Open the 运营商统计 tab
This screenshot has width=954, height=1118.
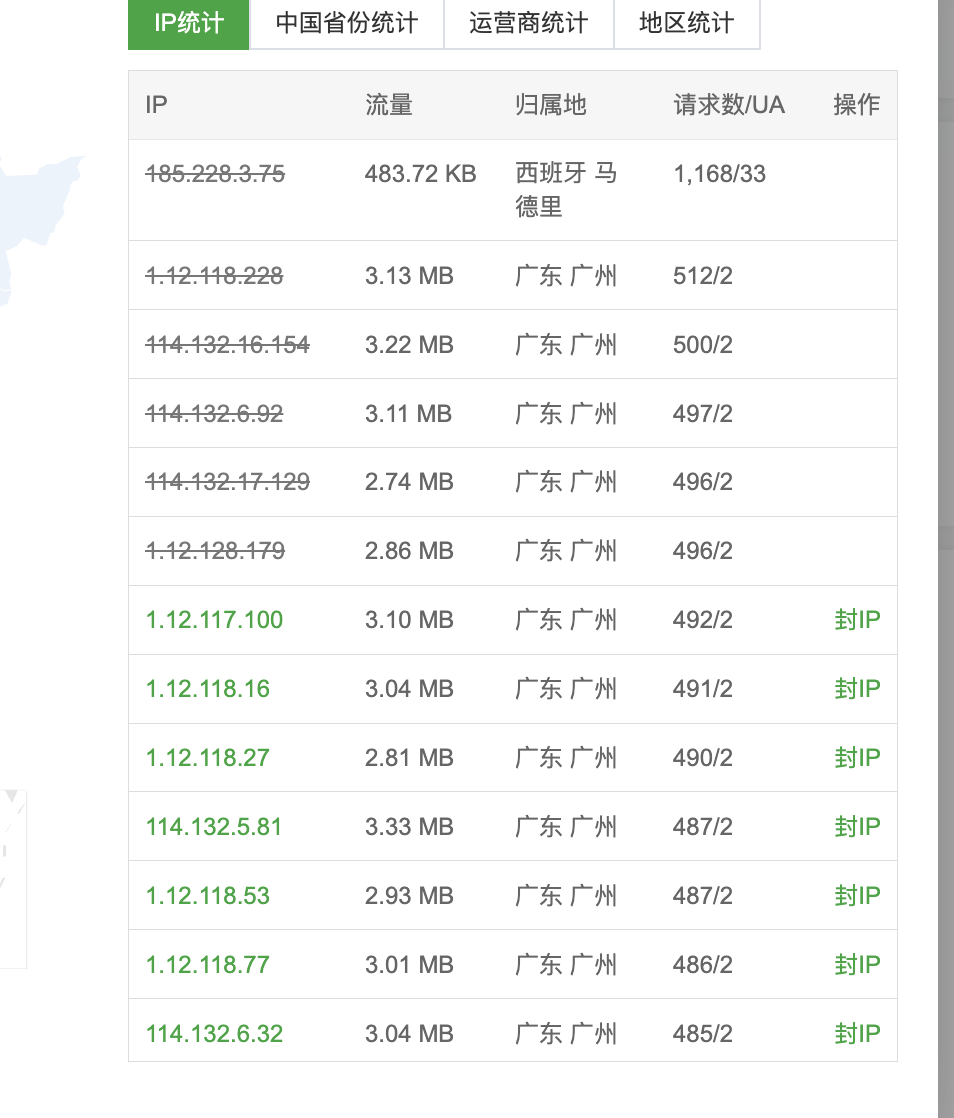pos(528,24)
